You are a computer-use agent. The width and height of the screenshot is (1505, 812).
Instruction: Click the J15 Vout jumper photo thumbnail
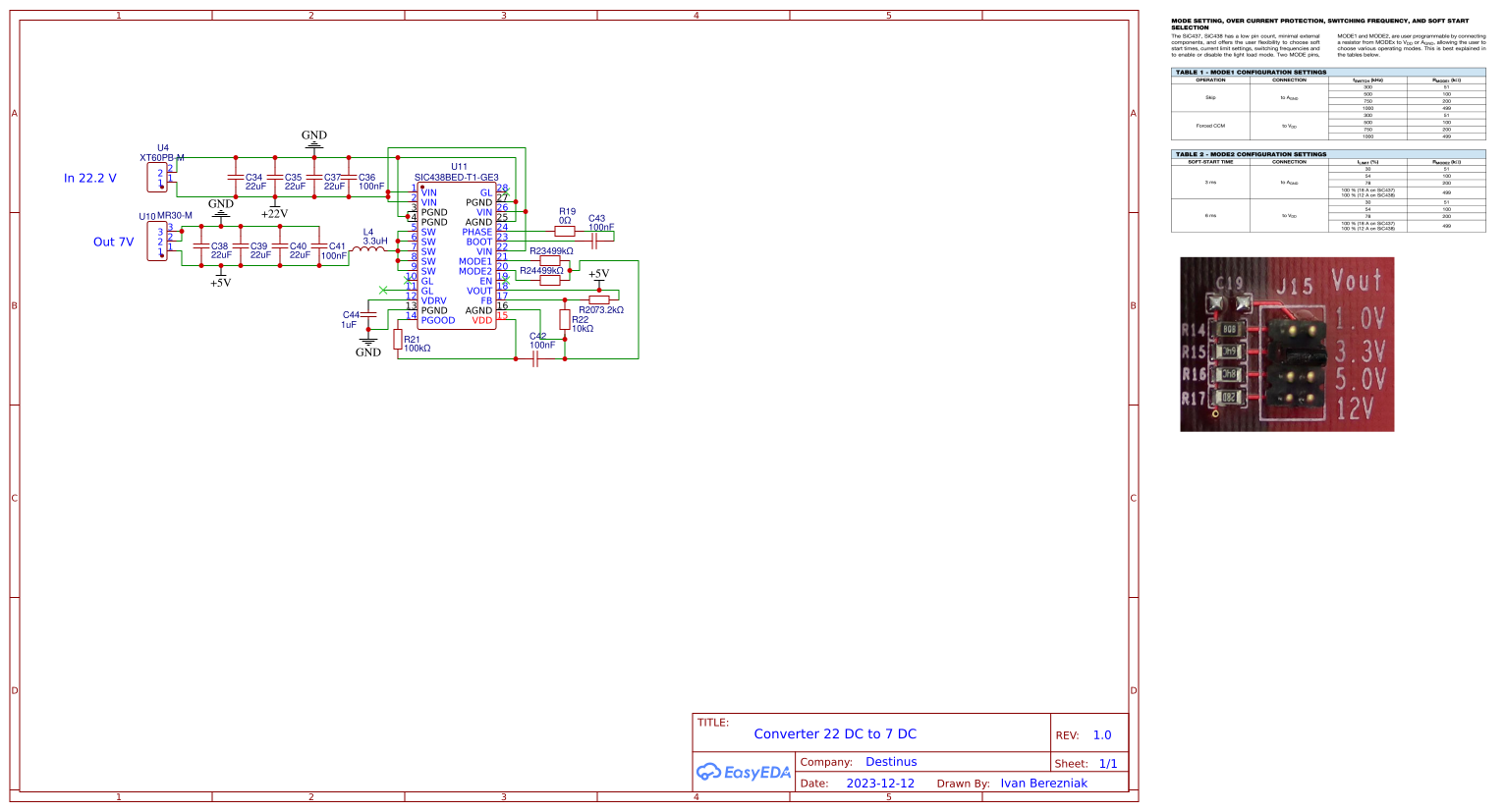pos(1287,346)
